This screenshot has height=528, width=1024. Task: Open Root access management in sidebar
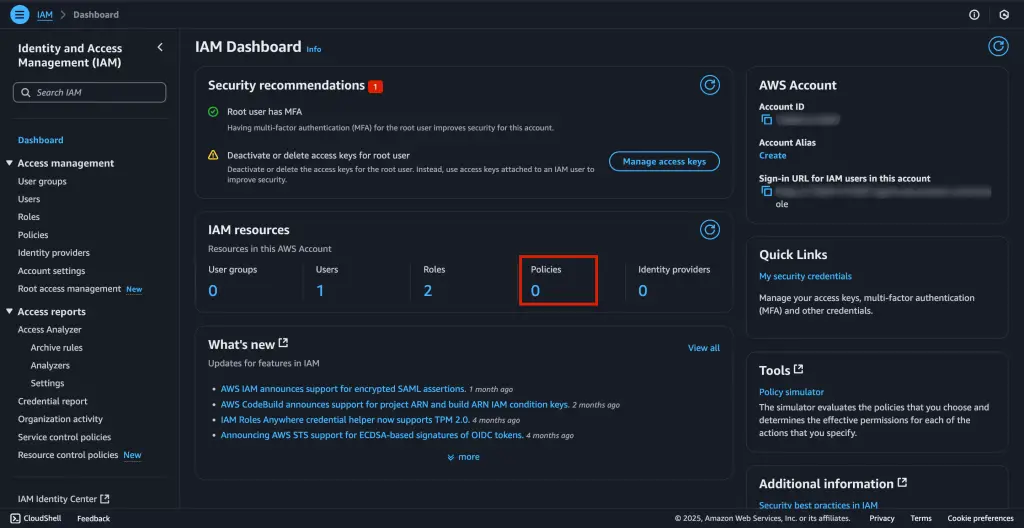click(69, 289)
